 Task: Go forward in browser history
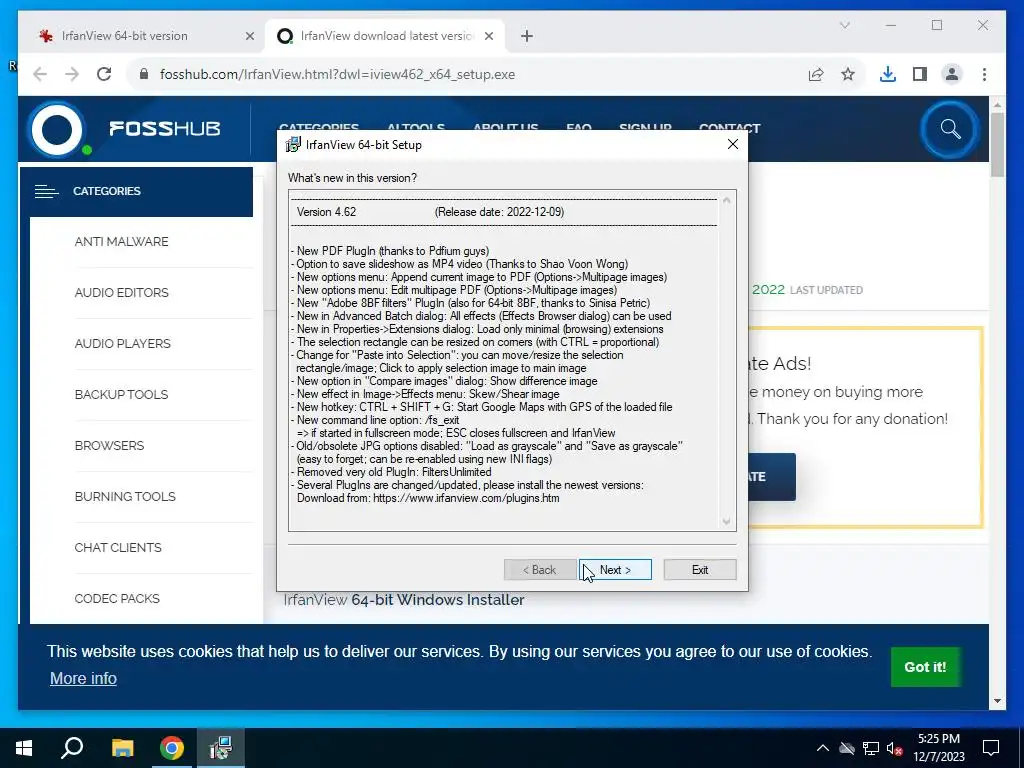[72, 74]
